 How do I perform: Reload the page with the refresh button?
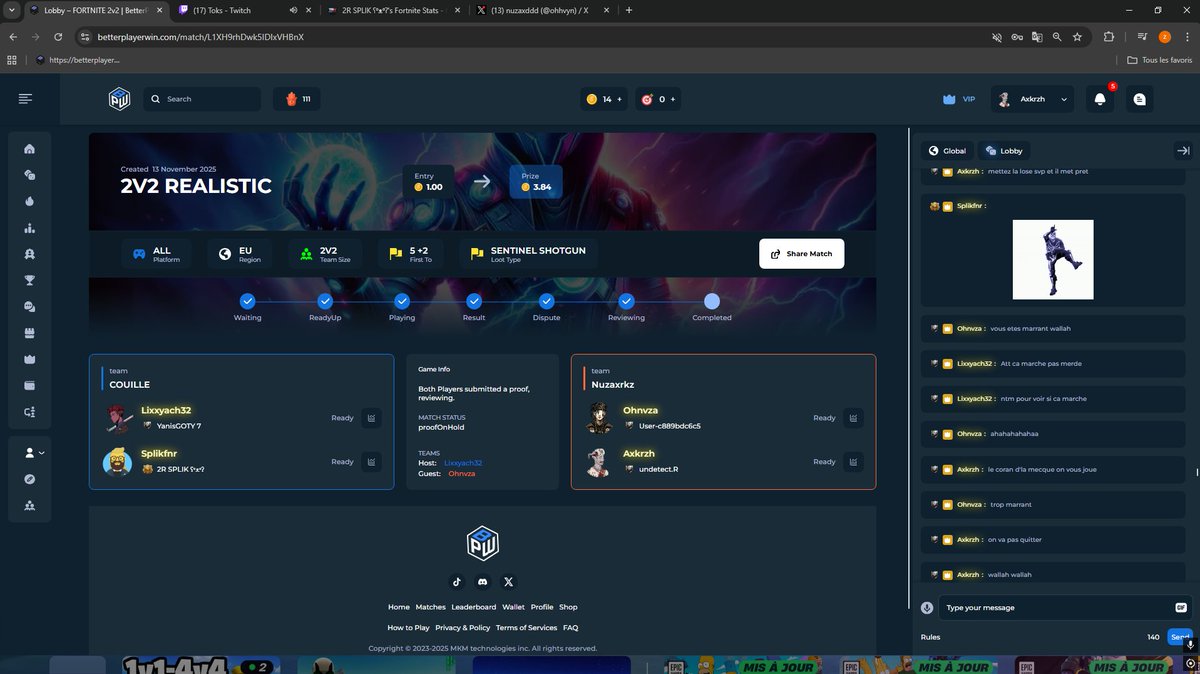tap(58, 37)
